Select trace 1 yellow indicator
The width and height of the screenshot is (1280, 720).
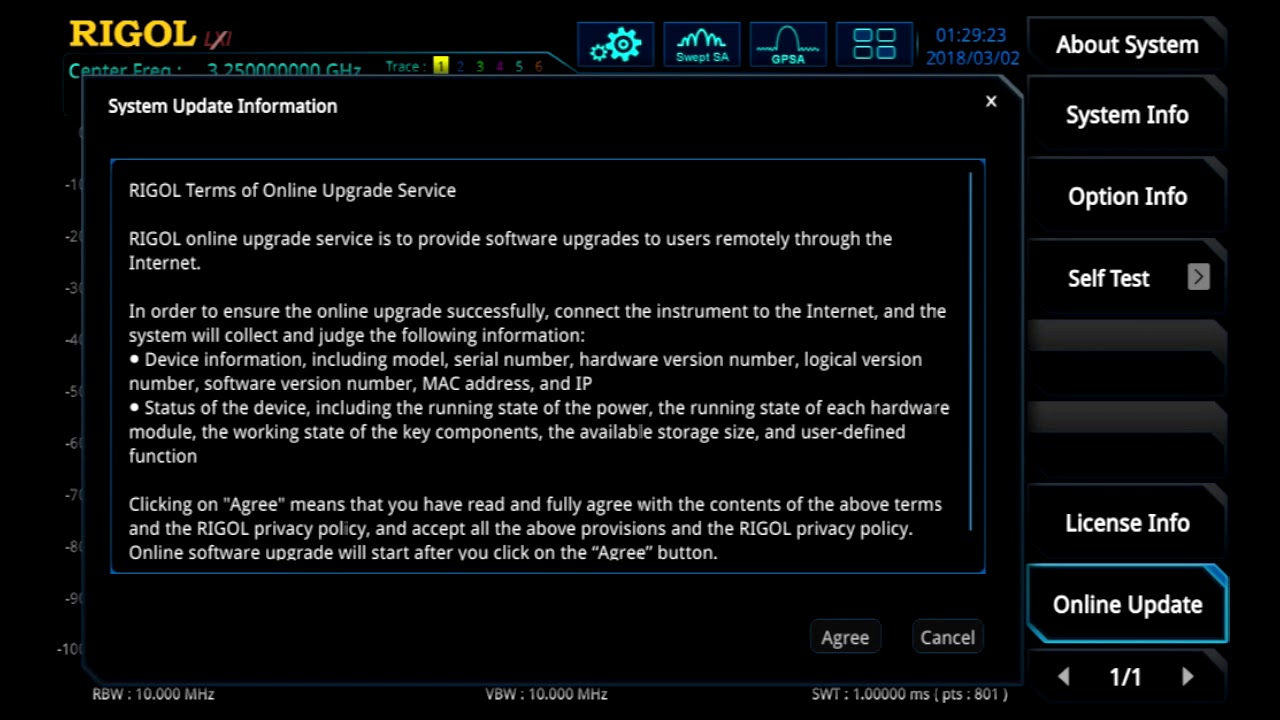[x=441, y=67]
